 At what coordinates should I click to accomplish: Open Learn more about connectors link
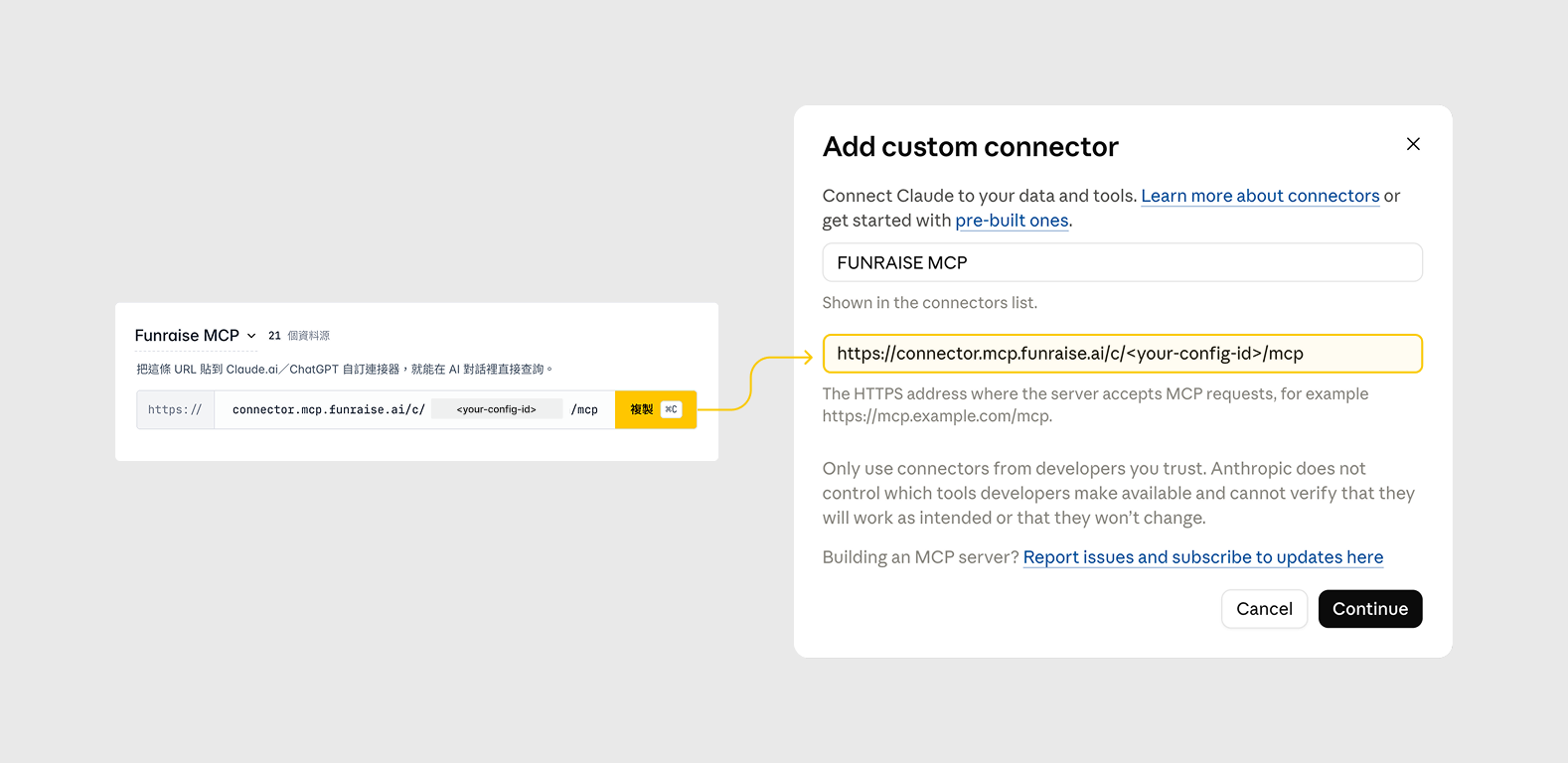tap(1260, 196)
